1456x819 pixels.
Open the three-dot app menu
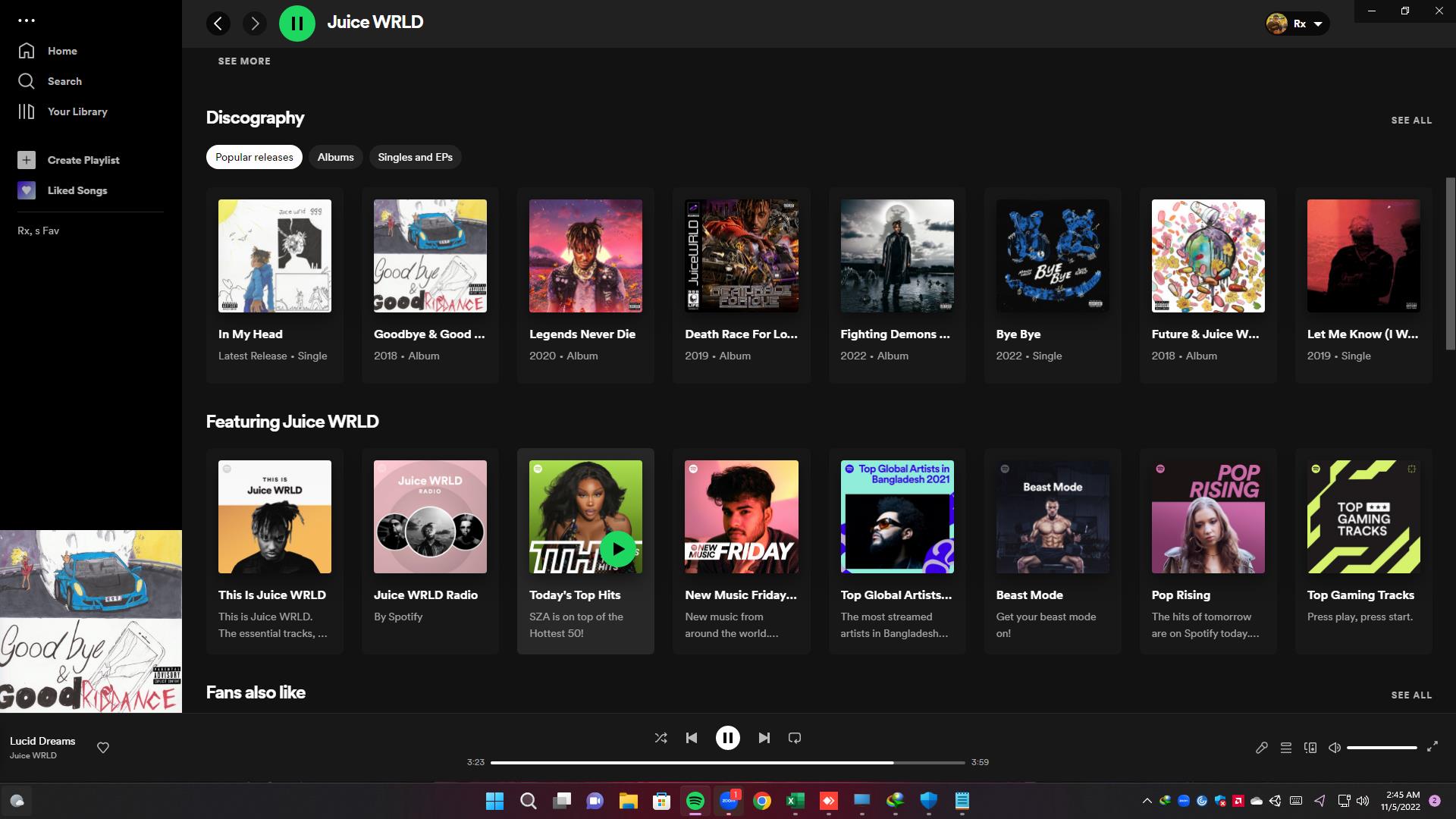click(x=27, y=20)
